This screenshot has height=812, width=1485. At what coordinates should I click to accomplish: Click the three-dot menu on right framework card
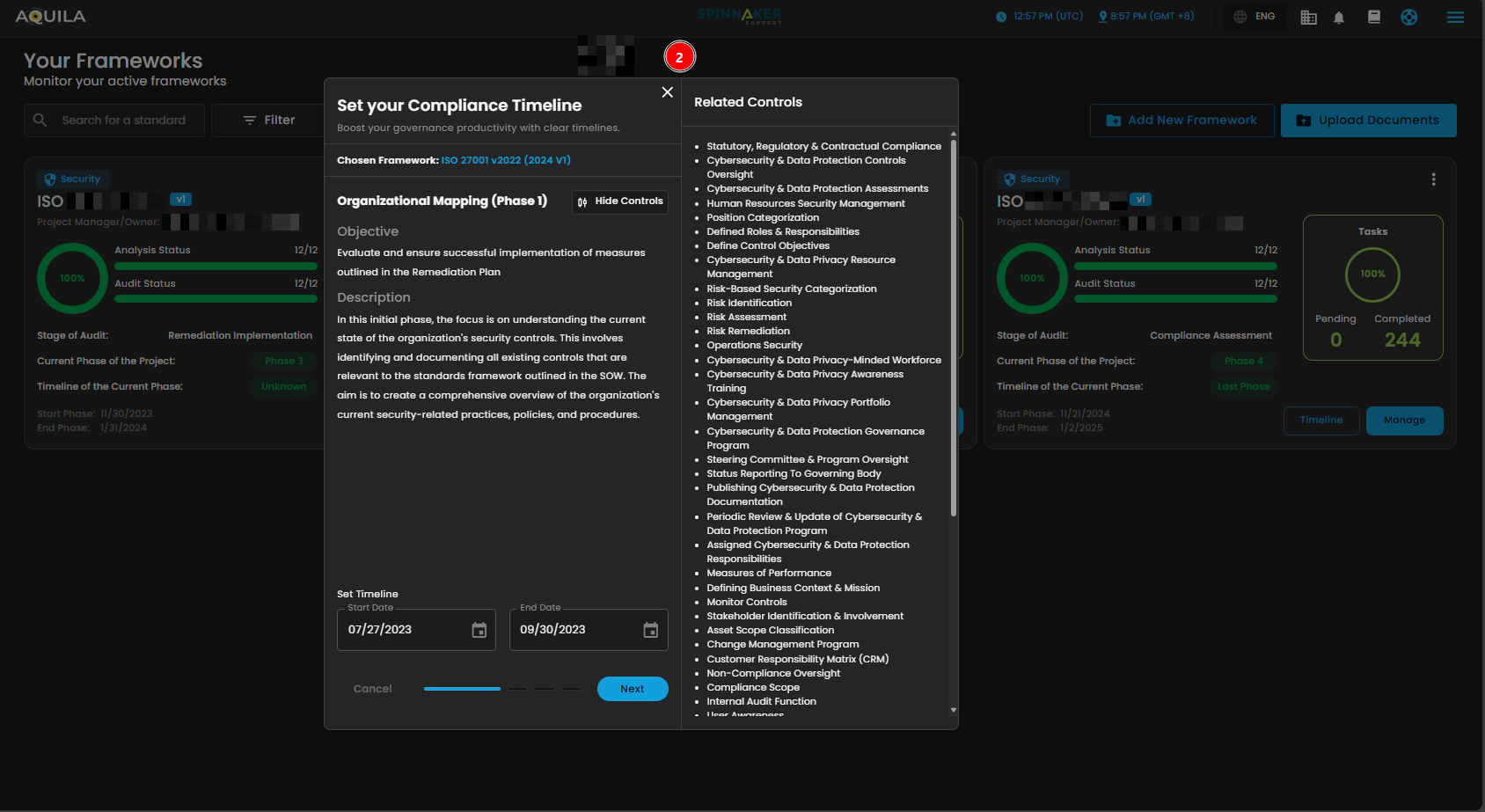pyautogui.click(x=1433, y=179)
